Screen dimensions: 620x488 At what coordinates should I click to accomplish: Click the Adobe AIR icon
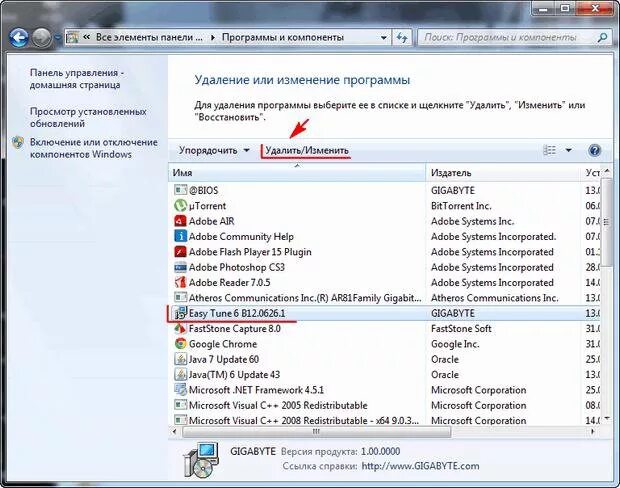point(180,221)
